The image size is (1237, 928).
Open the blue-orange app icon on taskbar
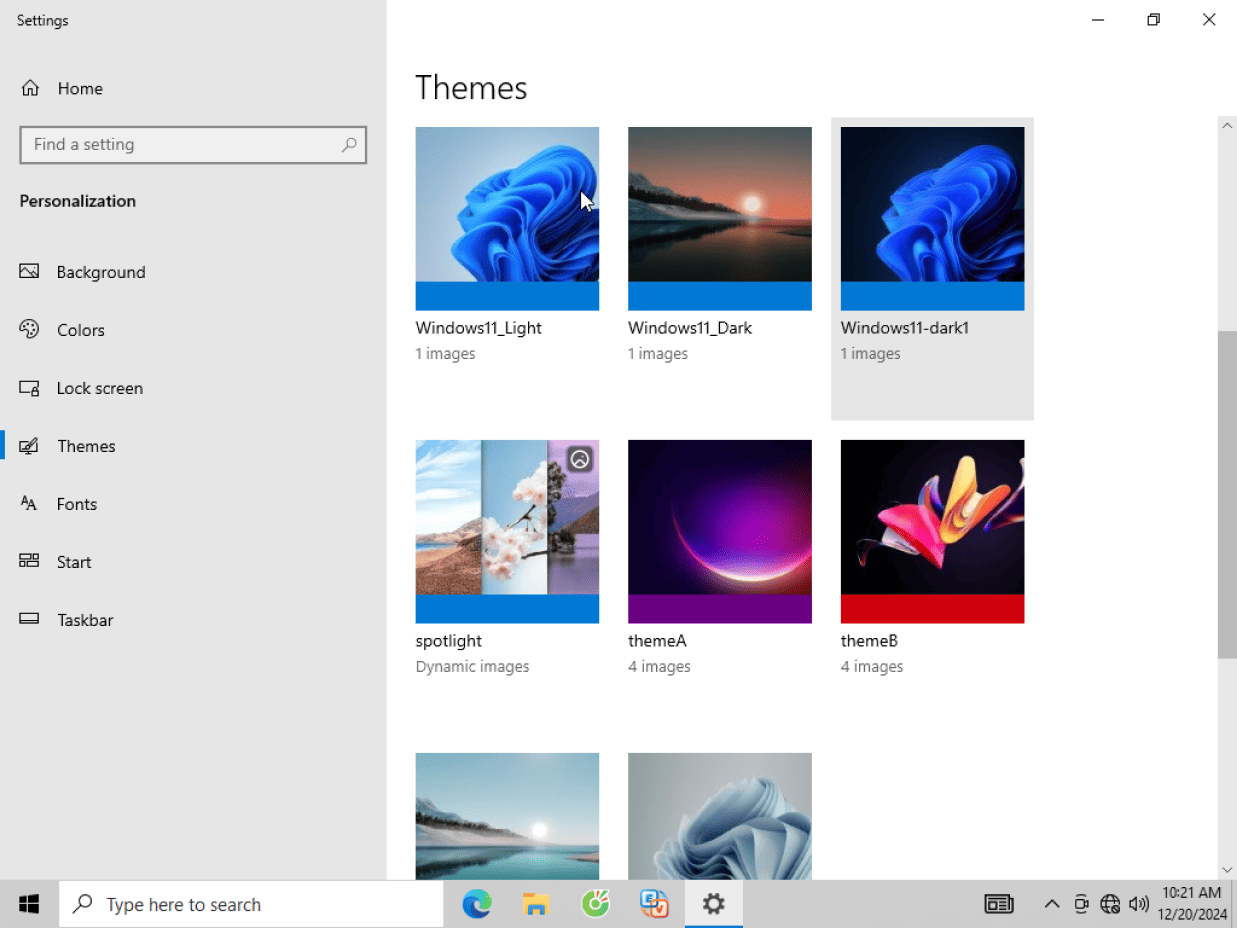655,904
